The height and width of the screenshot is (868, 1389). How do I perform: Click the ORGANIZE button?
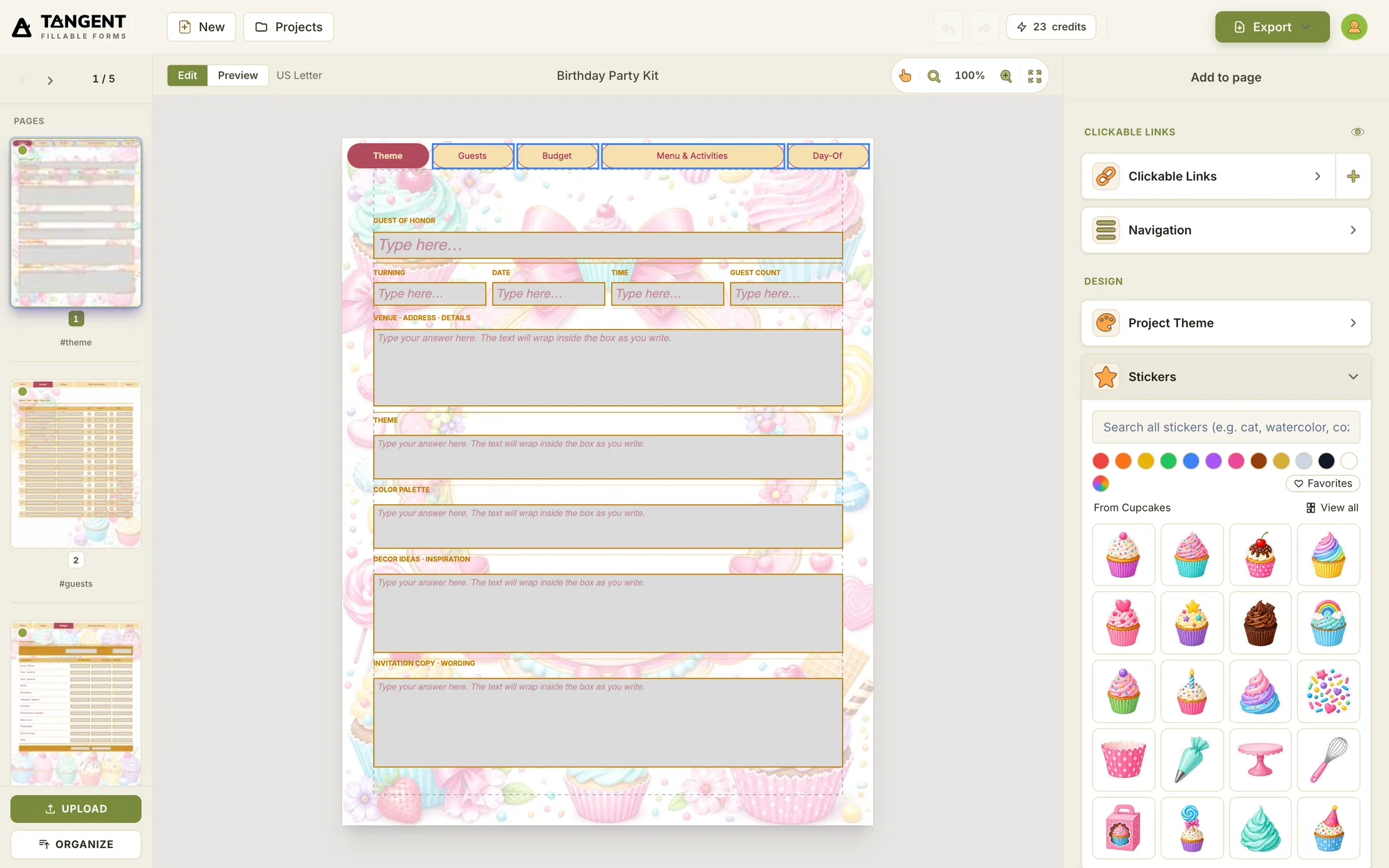click(76, 844)
